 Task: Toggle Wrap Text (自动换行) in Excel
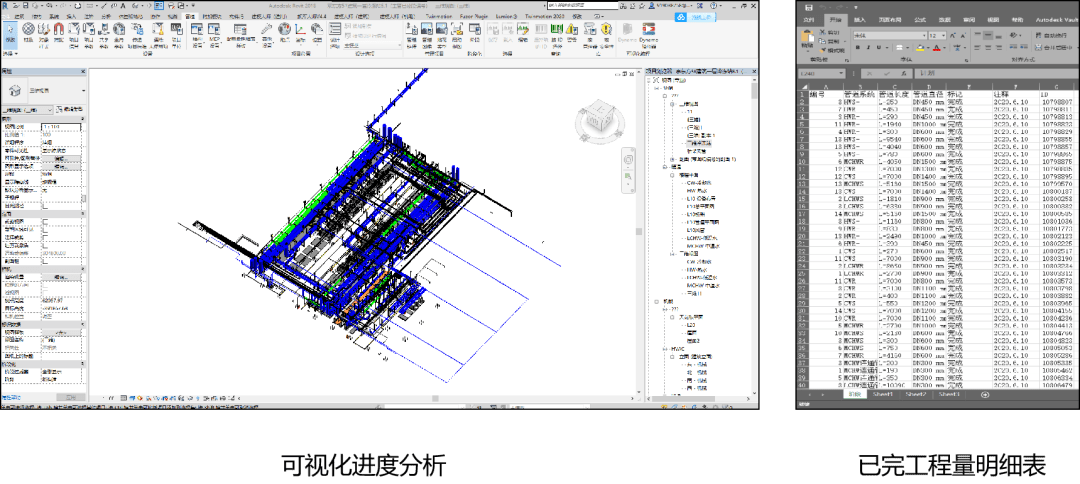1051,35
